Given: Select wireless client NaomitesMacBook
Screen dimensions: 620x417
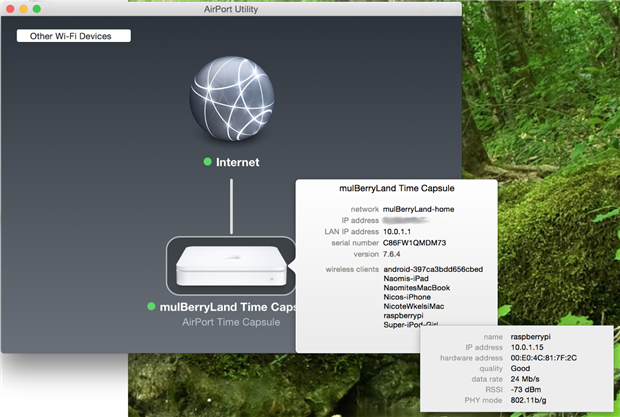Looking at the screenshot, I should pos(416,288).
